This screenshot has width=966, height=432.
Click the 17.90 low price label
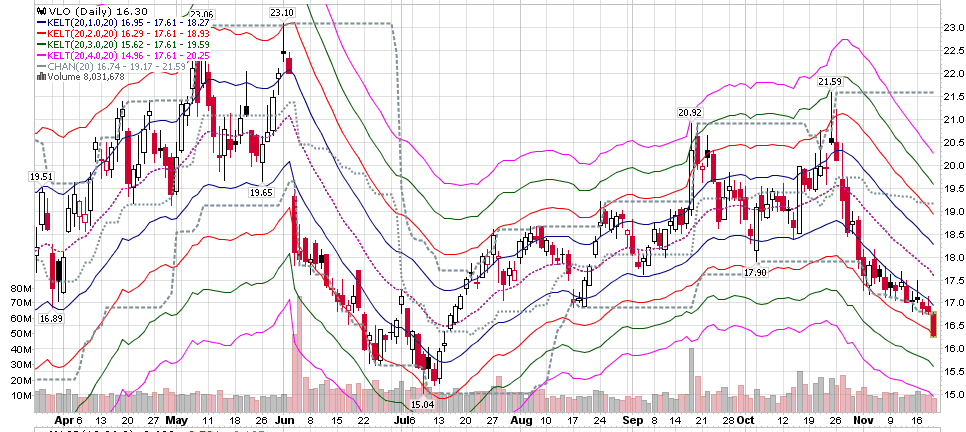(755, 272)
